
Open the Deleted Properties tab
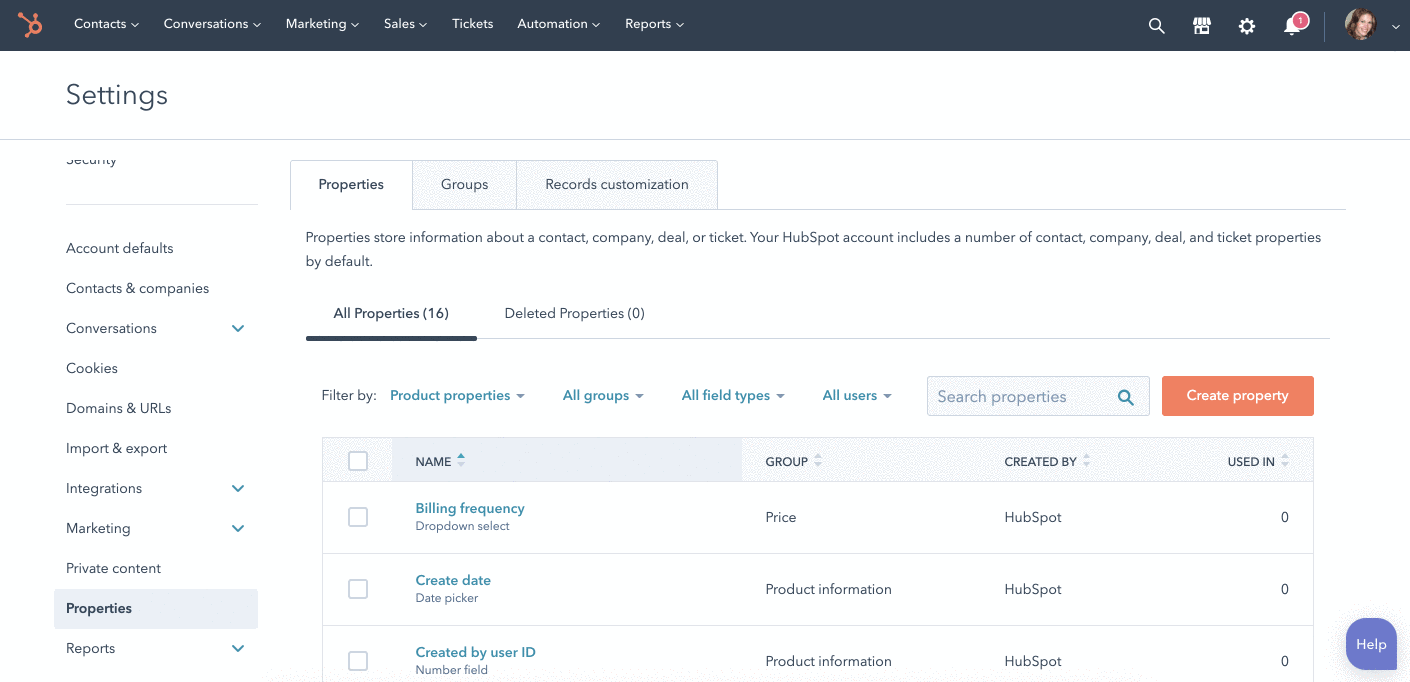pyautogui.click(x=574, y=314)
